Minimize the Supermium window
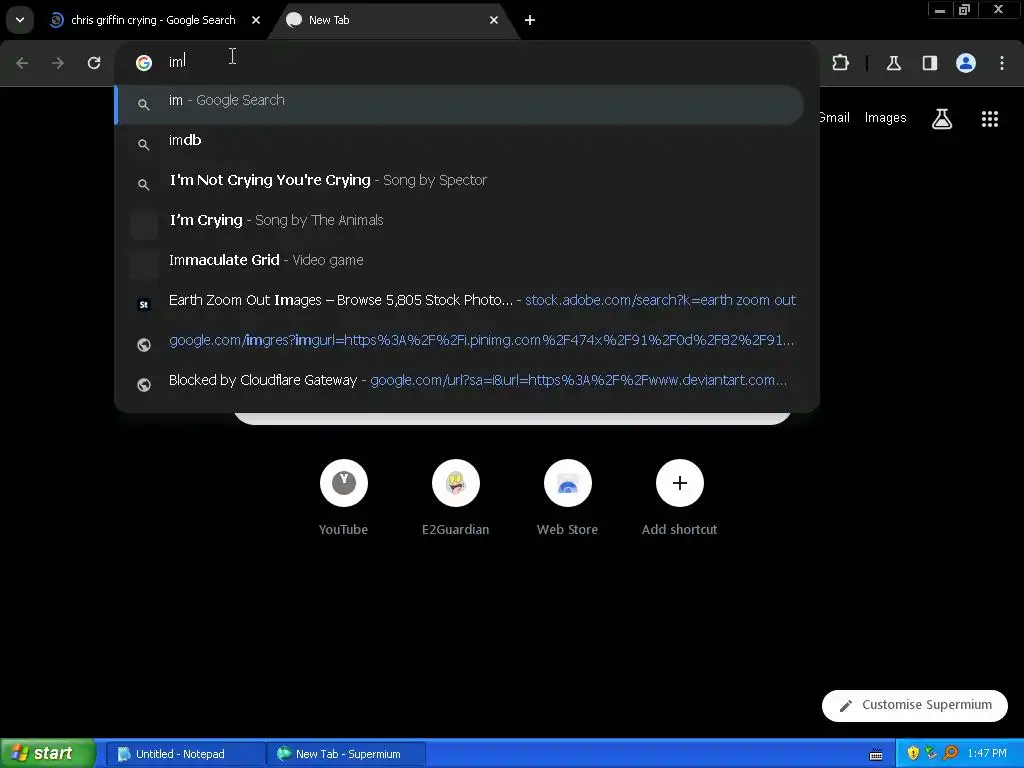The width and height of the screenshot is (1024, 768). coord(940,10)
